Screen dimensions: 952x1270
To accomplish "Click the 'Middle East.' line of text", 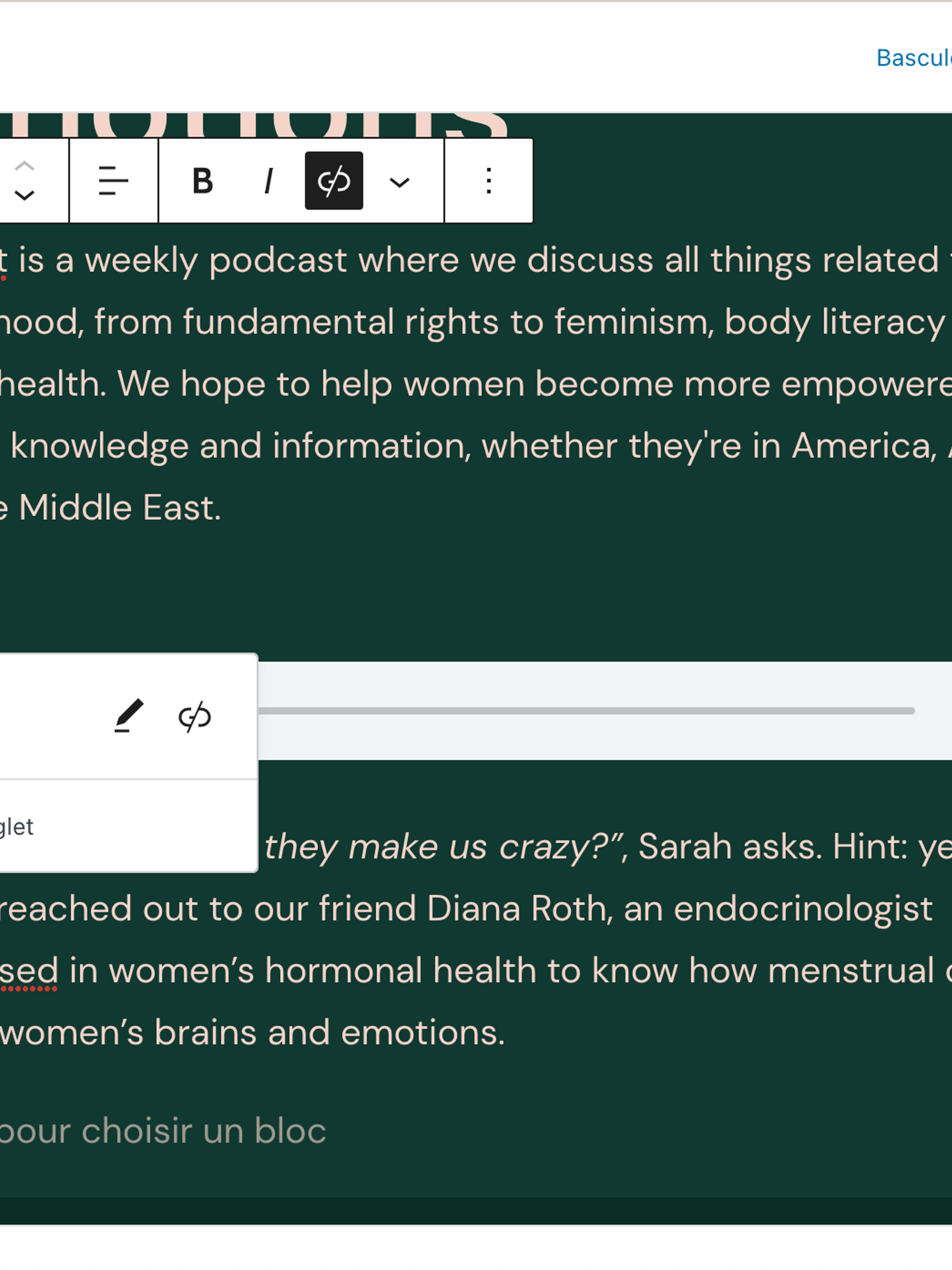I will 119,508.
